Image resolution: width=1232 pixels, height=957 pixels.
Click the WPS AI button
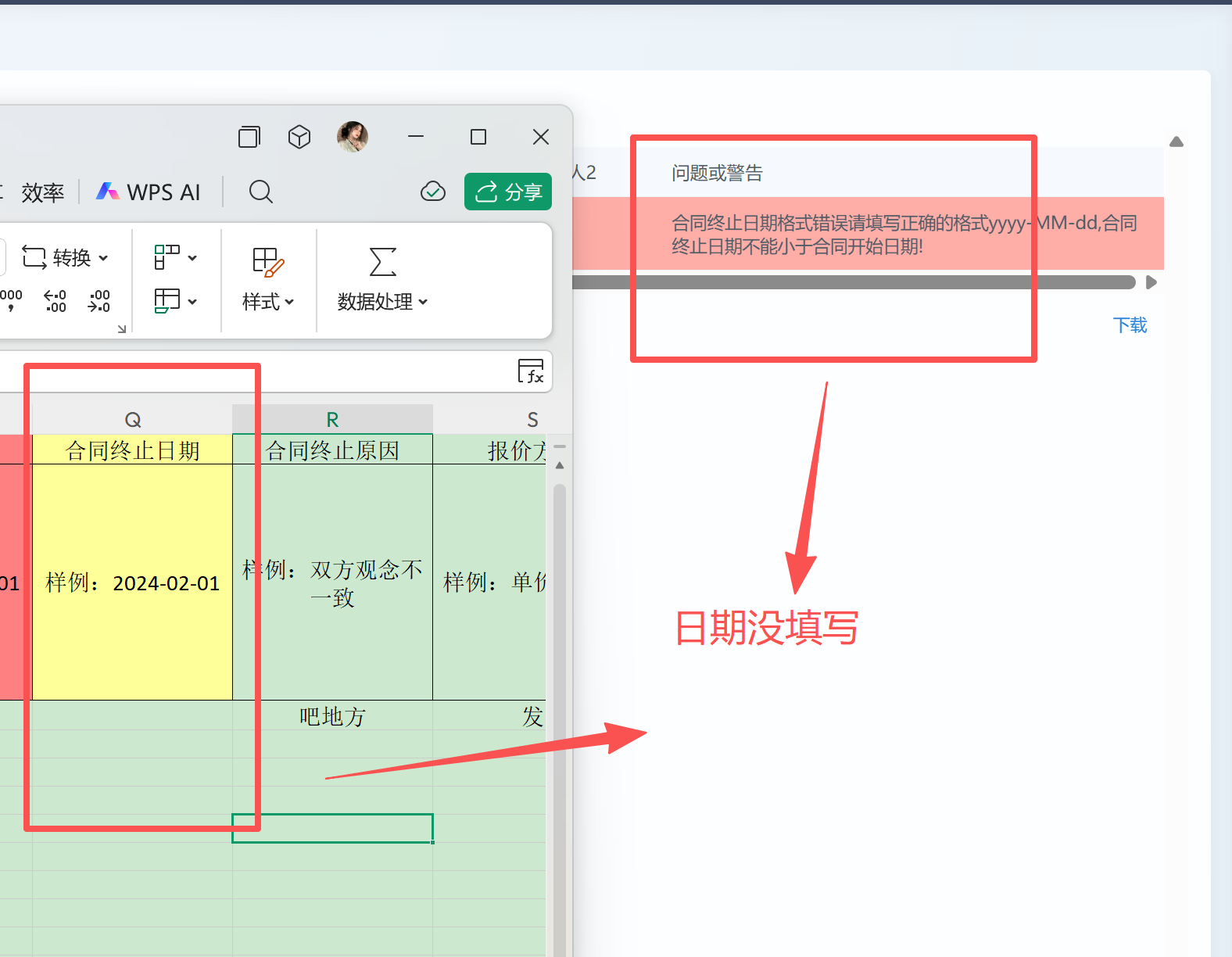click(149, 192)
